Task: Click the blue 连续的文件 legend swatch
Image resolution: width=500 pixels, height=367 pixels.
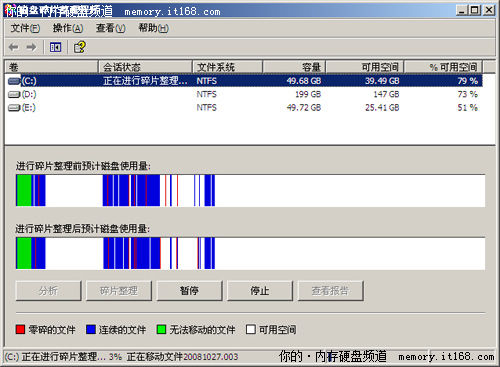Action: point(91,330)
